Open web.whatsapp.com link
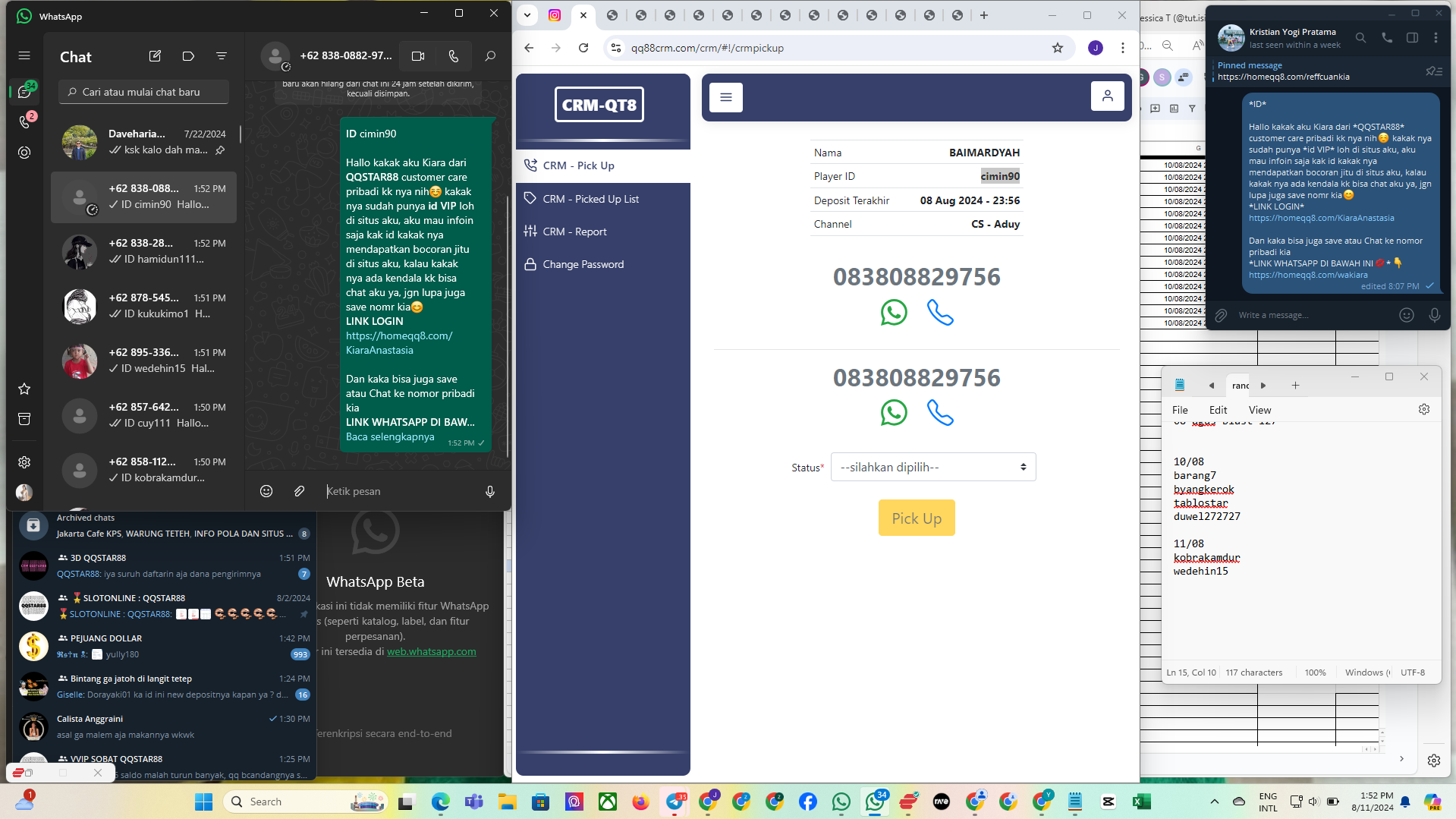Viewport: 1456px width, 819px height. 431,651
